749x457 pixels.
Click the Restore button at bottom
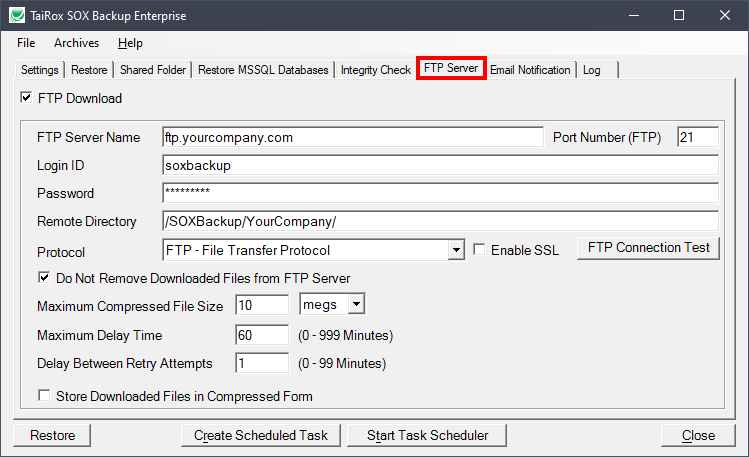pyautogui.click(x=52, y=436)
